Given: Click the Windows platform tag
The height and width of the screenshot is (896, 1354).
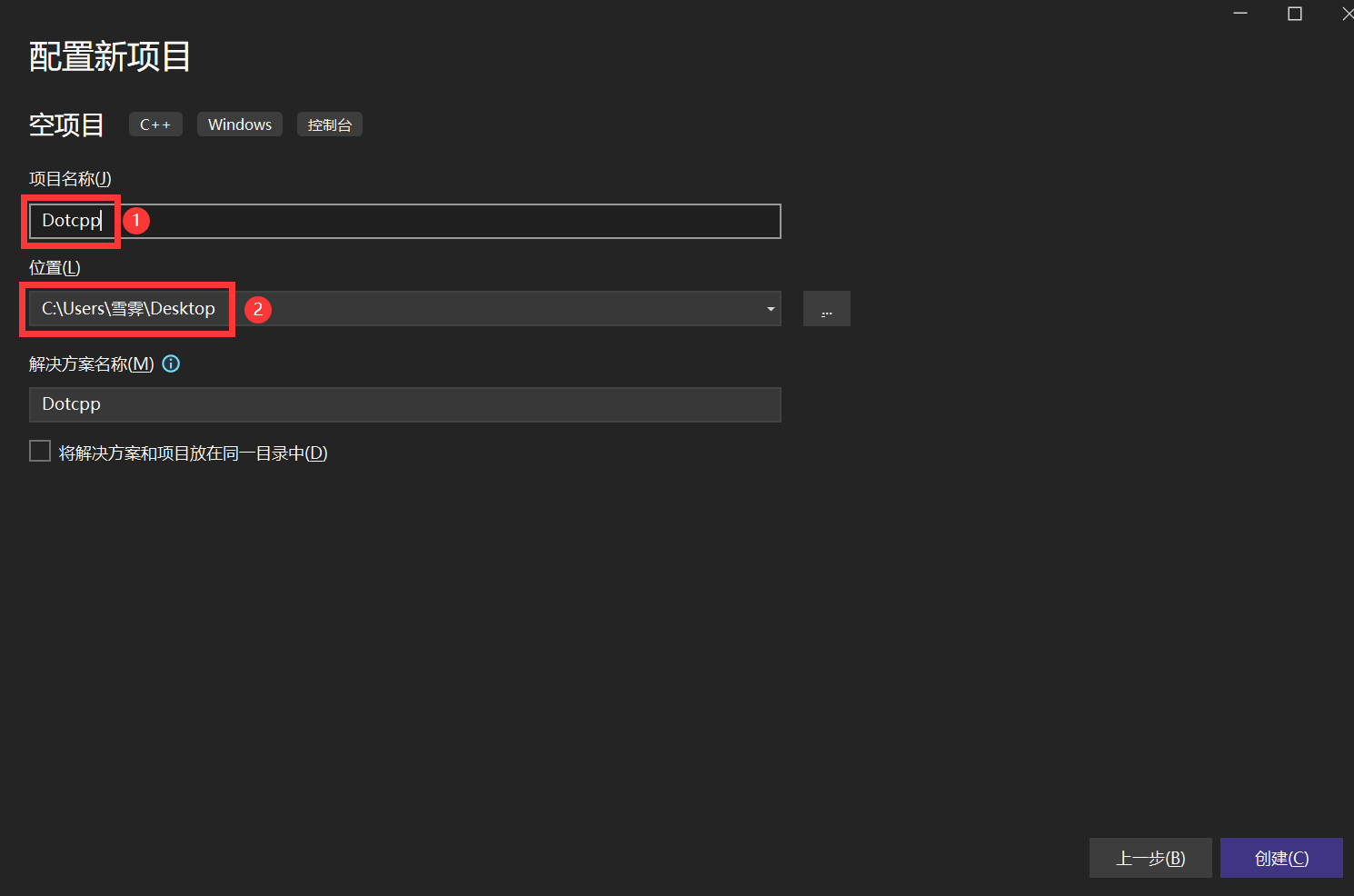Looking at the screenshot, I should (240, 124).
